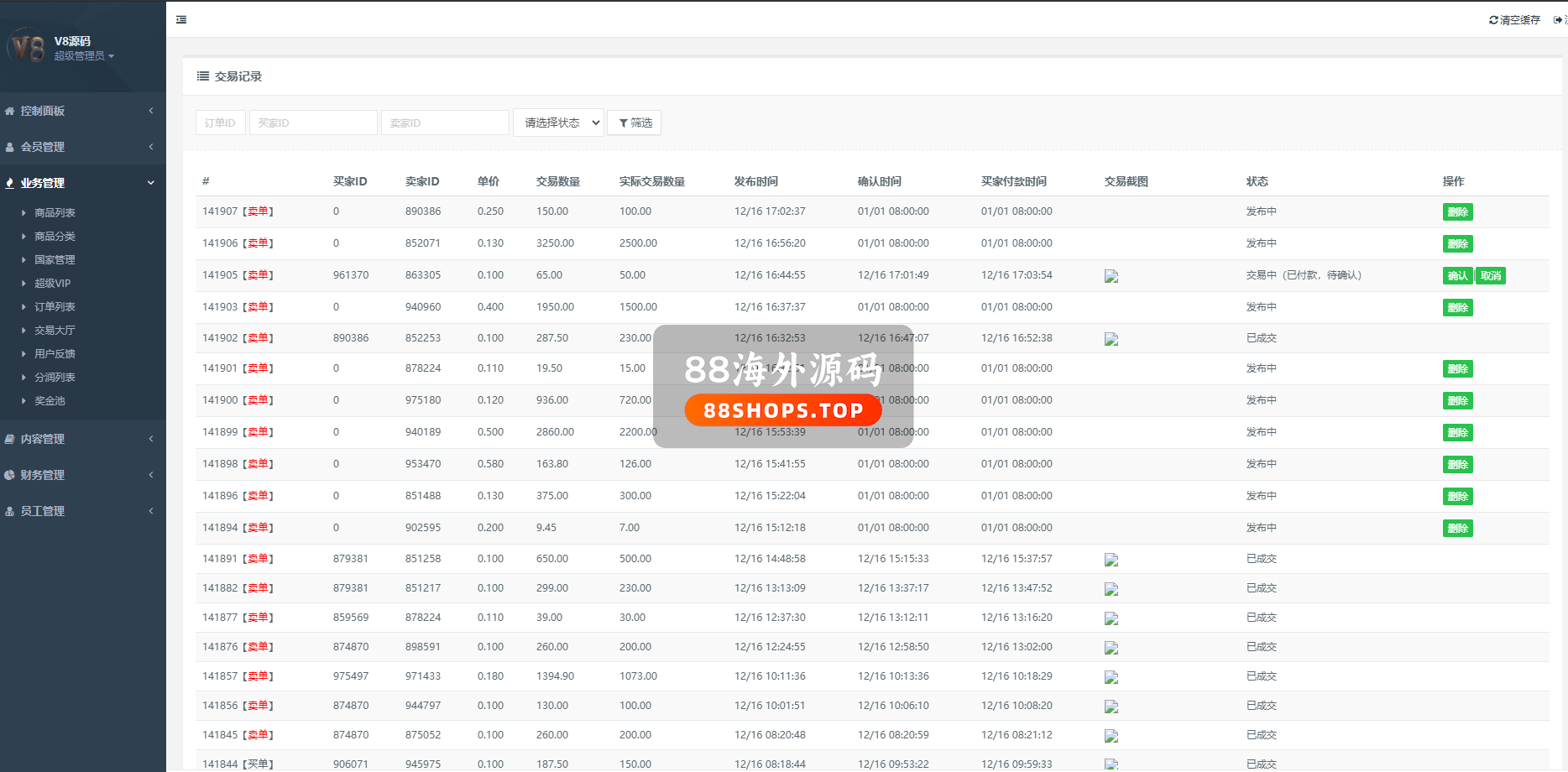
Task: Focus the 买家ID filter field
Action: click(312, 123)
